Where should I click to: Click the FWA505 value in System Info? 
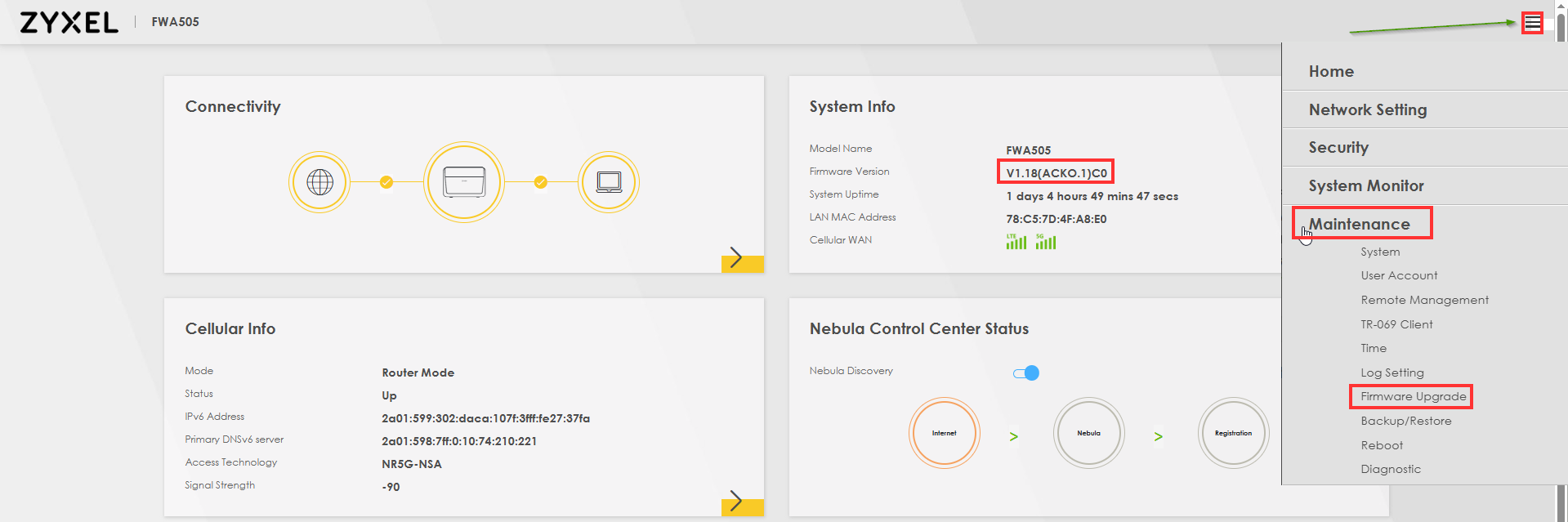click(x=1029, y=150)
